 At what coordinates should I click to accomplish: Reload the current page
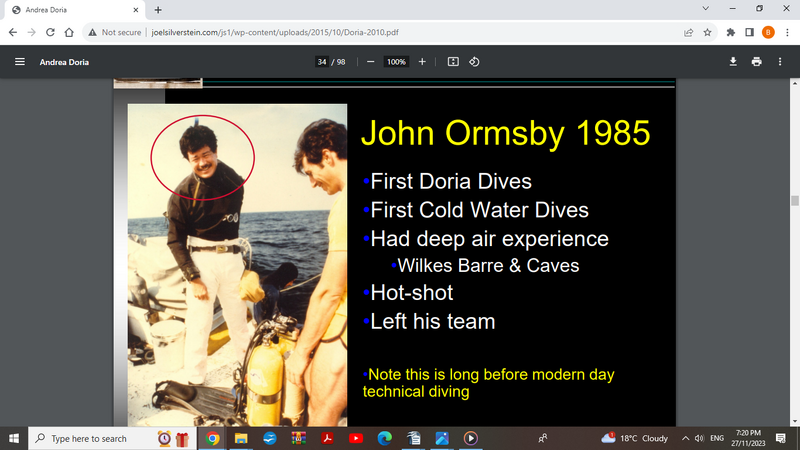[50, 32]
